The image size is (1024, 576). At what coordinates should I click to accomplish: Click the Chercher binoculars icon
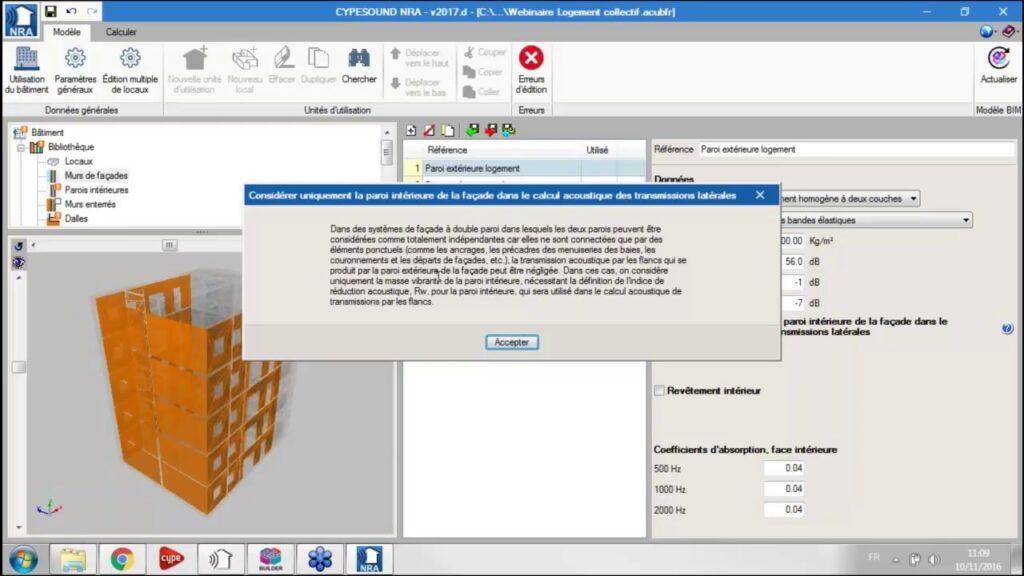(359, 66)
